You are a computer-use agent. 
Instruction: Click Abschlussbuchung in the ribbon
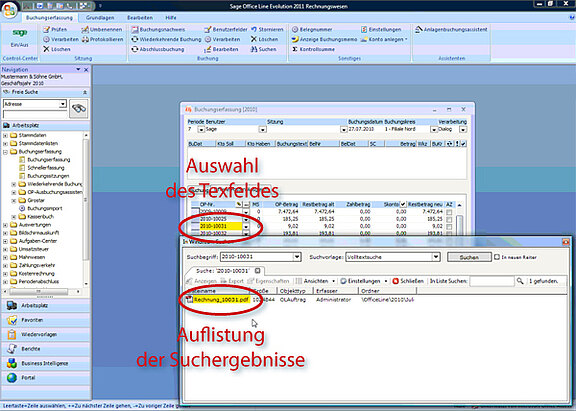tap(158, 49)
